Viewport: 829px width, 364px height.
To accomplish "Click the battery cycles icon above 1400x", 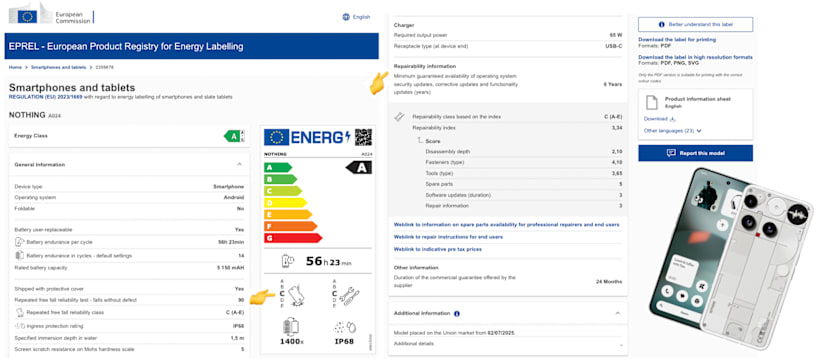I will click(291, 327).
